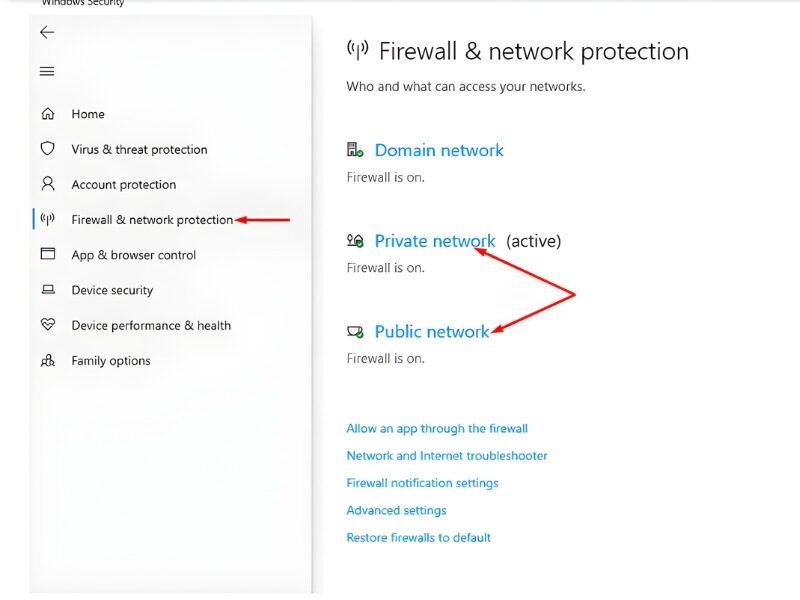Screen dimensions: 800x600
Task: Click the Device performance heart icon
Action: click(47, 325)
